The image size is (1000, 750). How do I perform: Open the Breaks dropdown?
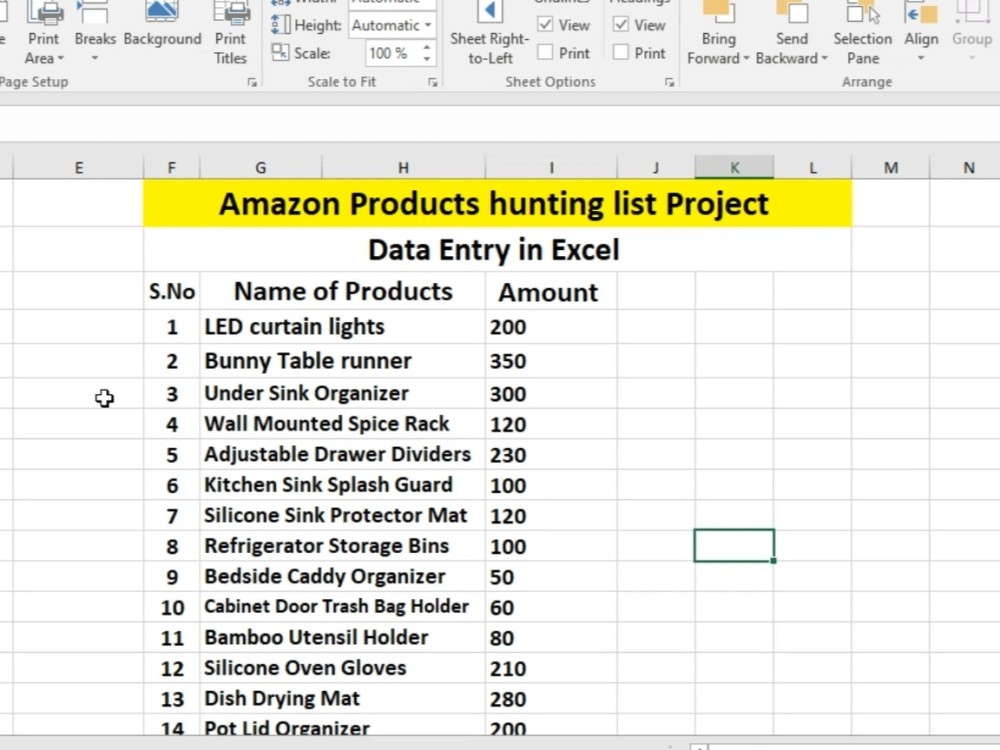click(x=95, y=33)
